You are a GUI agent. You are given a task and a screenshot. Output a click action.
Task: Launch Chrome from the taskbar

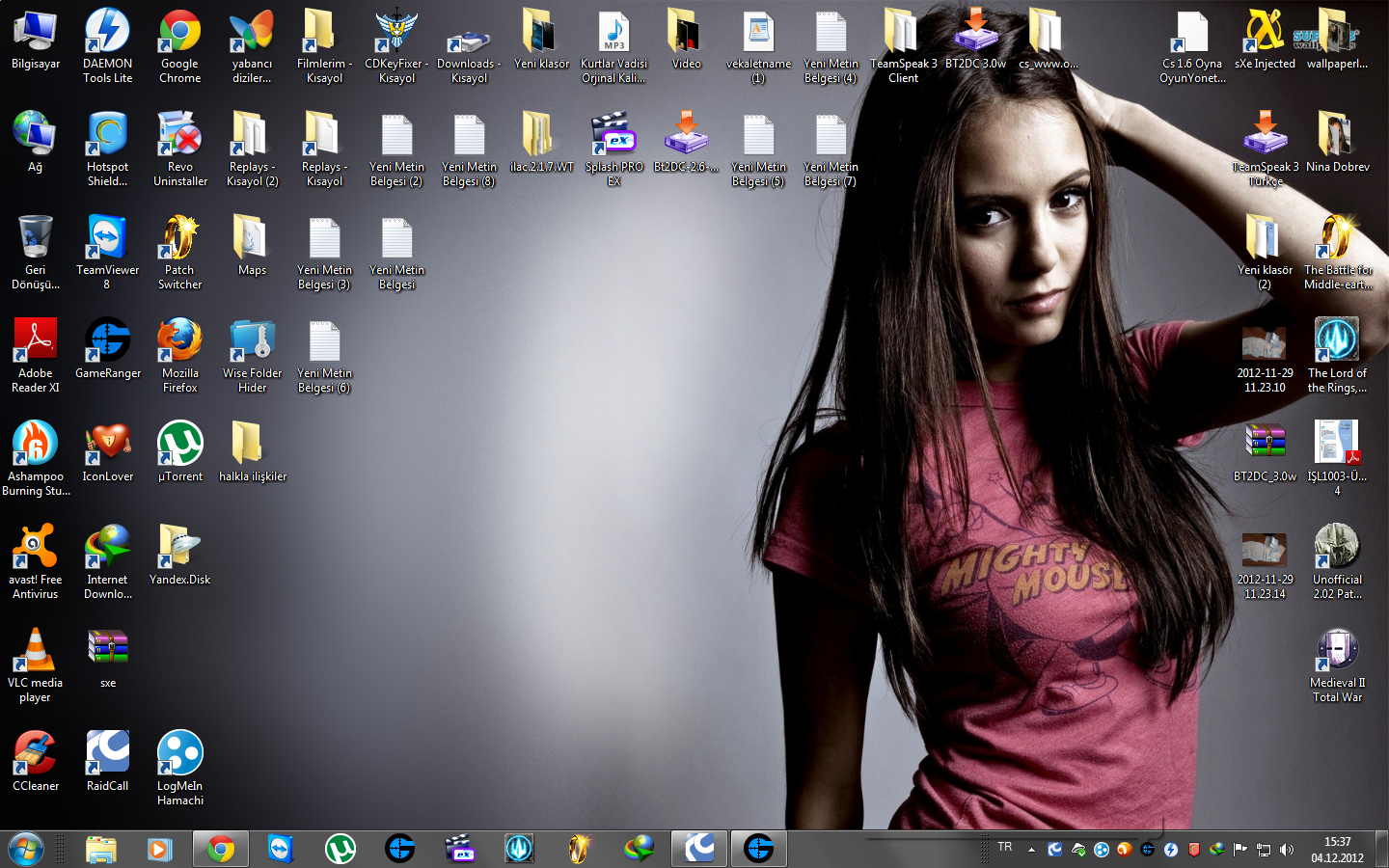pyautogui.click(x=221, y=849)
